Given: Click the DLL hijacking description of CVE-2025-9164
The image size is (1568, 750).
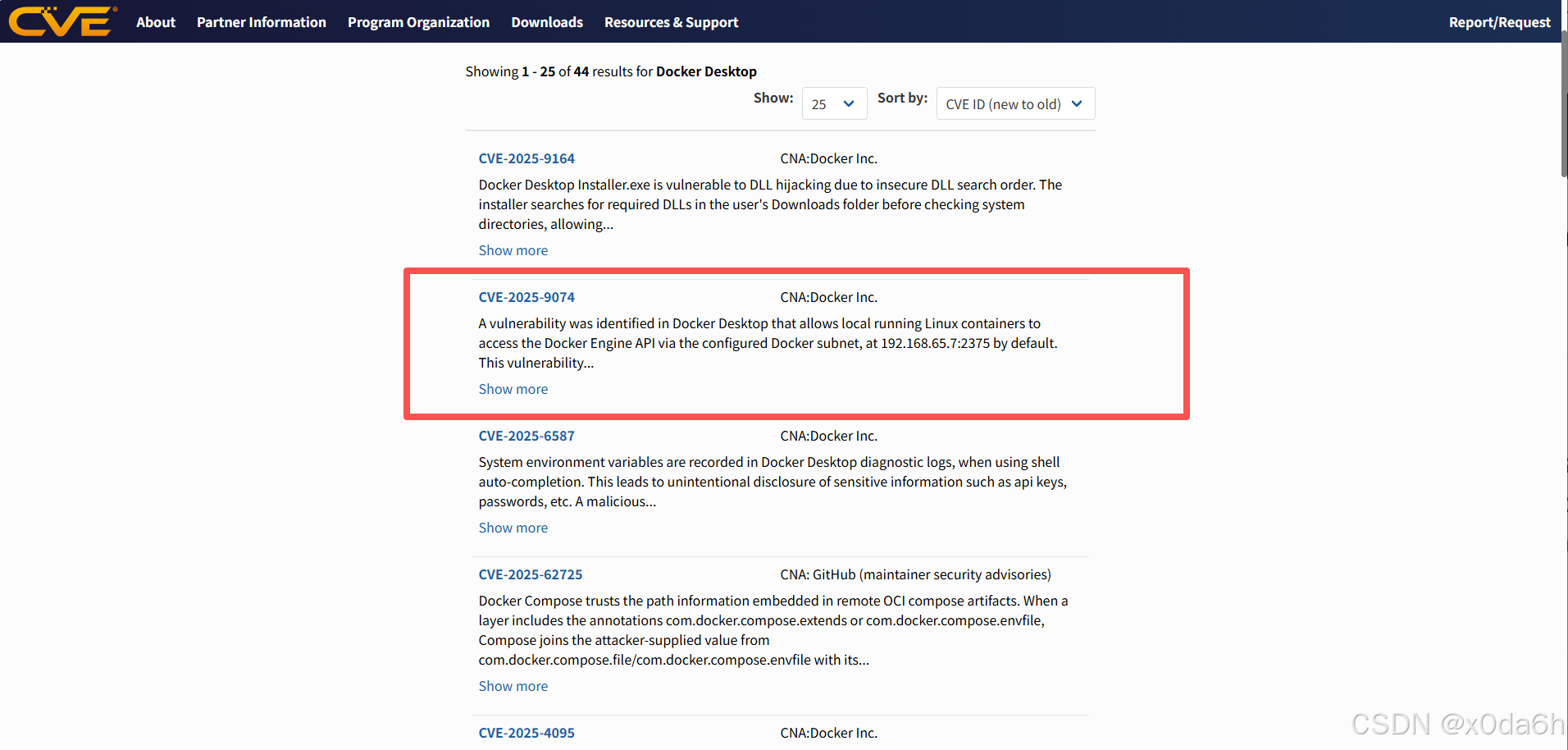Looking at the screenshot, I should [x=771, y=204].
